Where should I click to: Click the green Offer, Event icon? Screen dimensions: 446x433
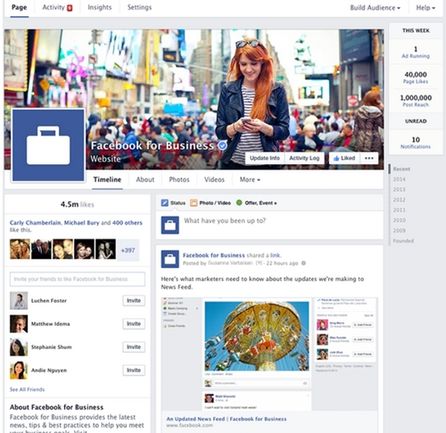tap(239, 202)
